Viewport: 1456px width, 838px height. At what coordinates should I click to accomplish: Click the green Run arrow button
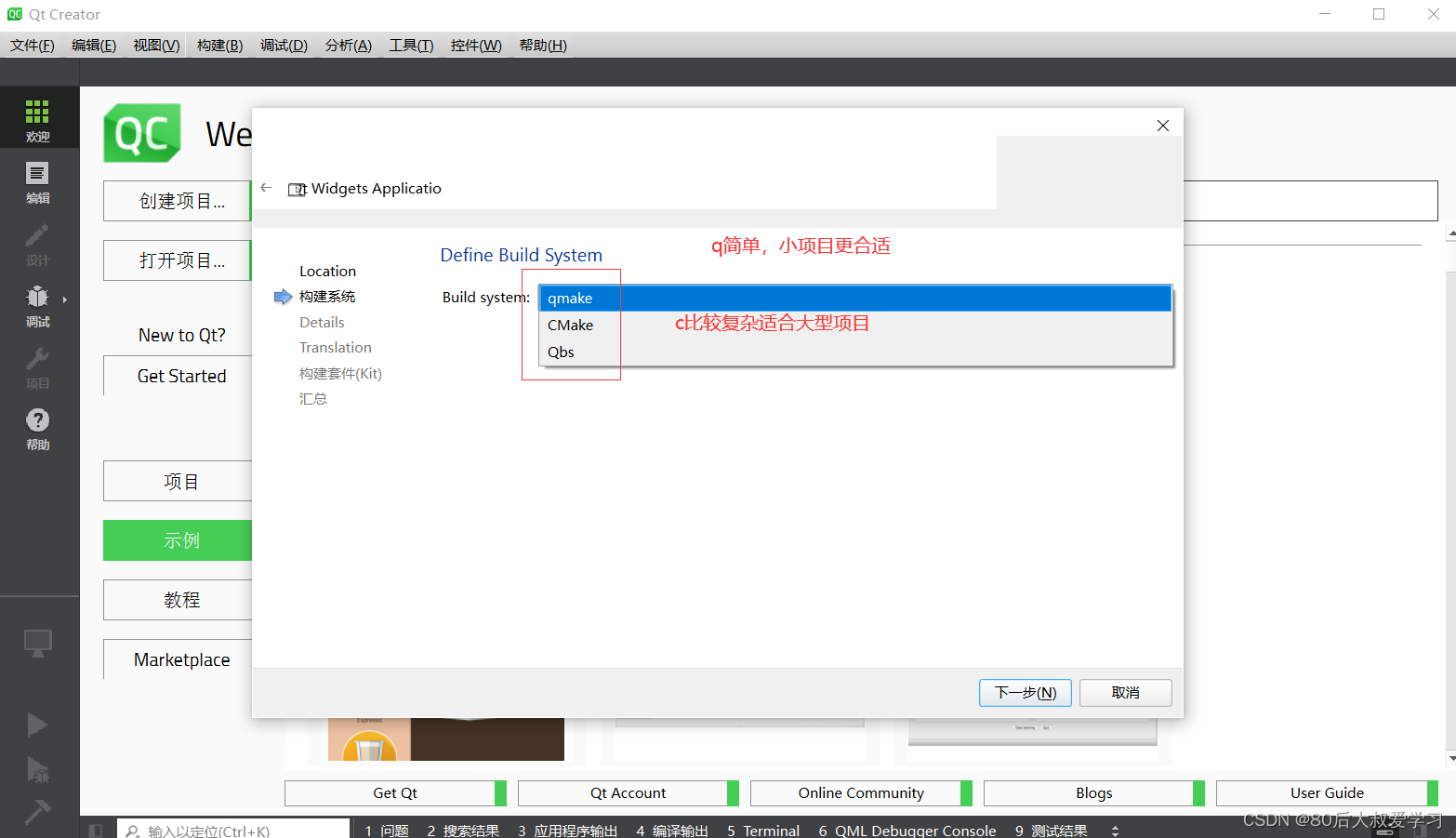(37, 725)
